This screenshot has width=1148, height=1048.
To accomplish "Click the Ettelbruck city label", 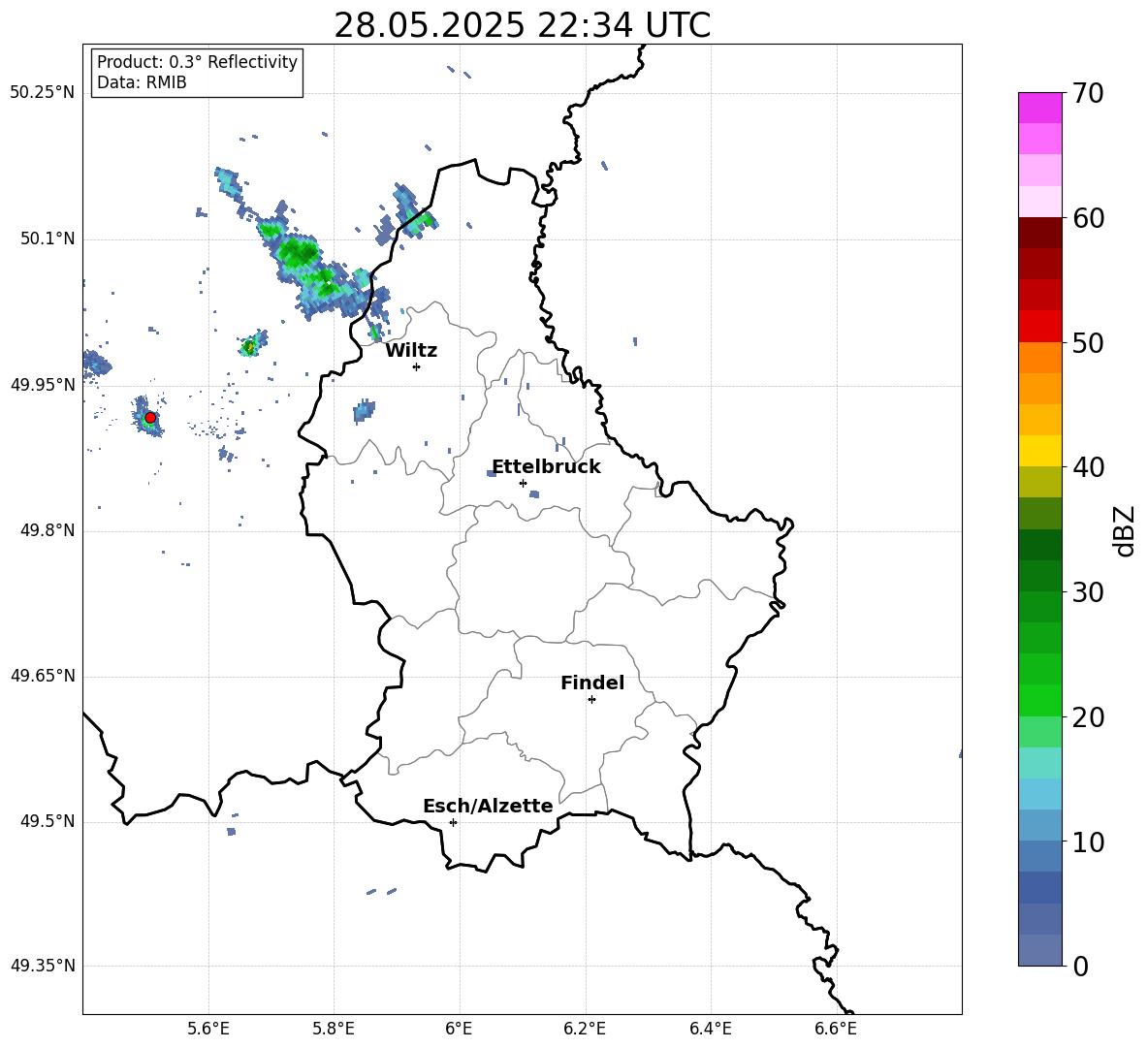I will [x=546, y=467].
